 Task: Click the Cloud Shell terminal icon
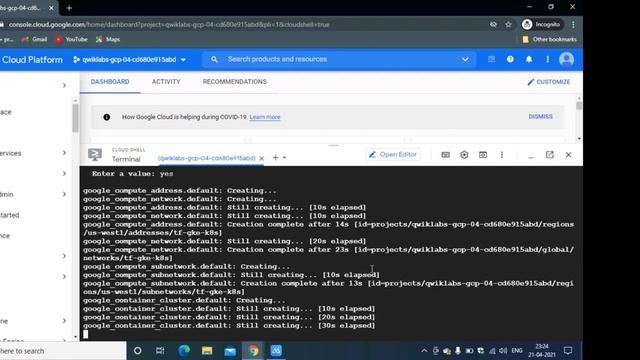[95, 155]
